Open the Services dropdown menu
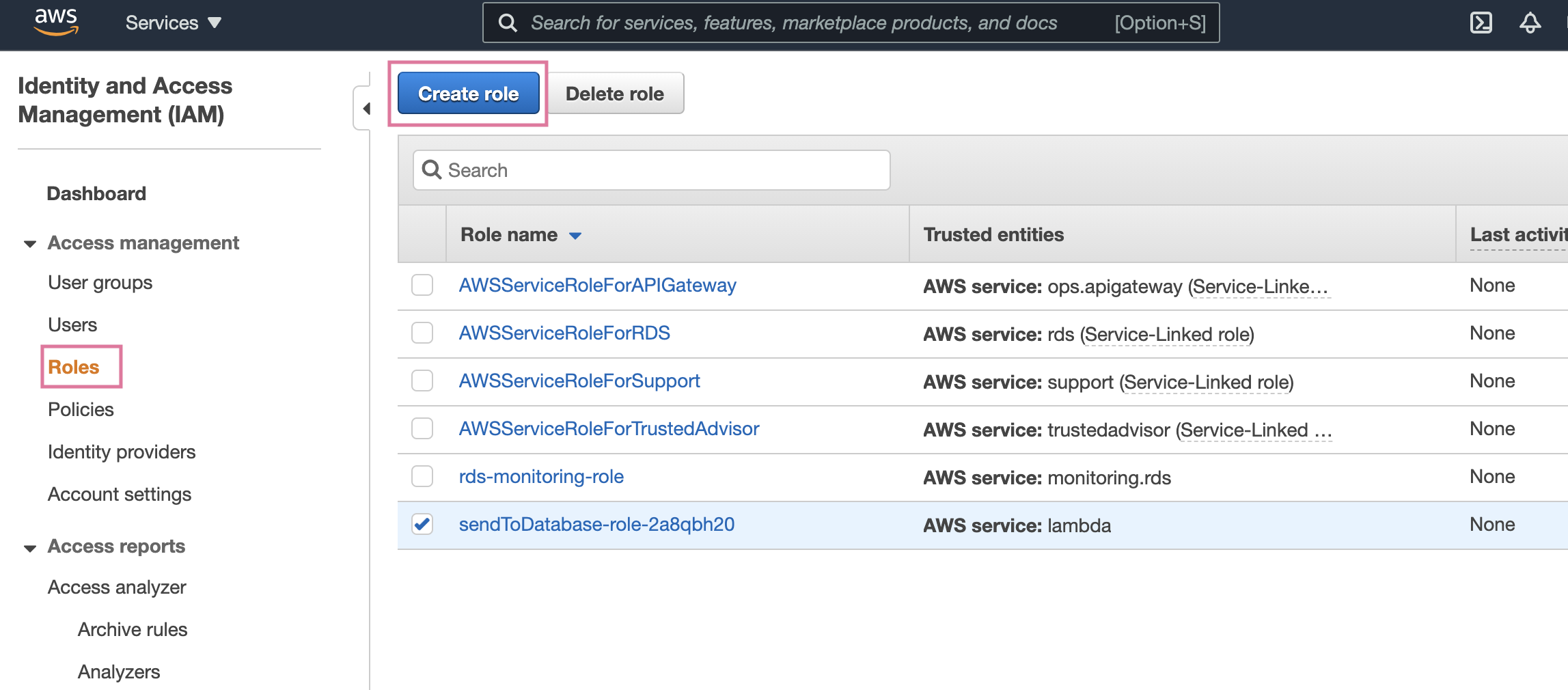Screen dimensions: 1568x690 pos(174,23)
